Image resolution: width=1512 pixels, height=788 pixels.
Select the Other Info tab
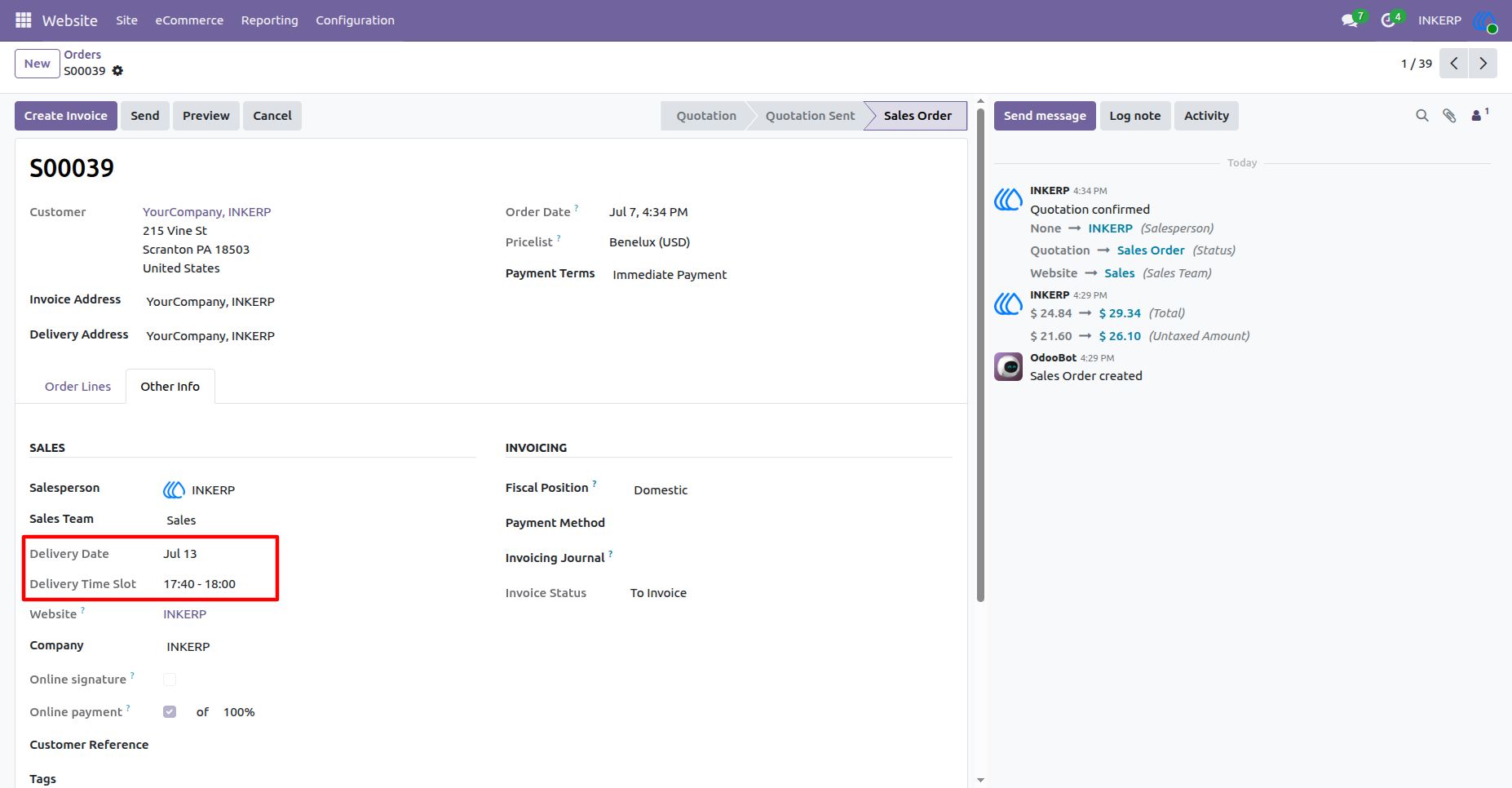pyautogui.click(x=170, y=387)
